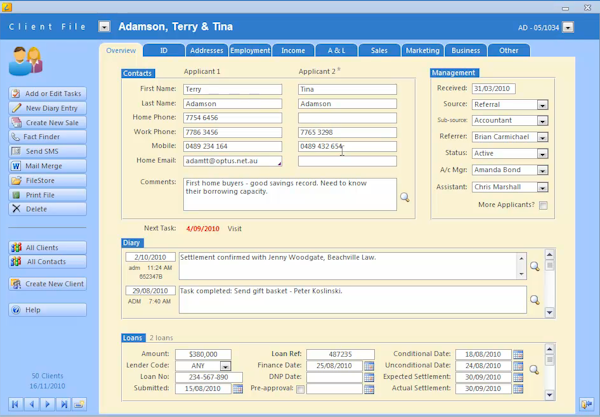
Task: Click the new record icon beside navigation arrows
Action: 79,404
